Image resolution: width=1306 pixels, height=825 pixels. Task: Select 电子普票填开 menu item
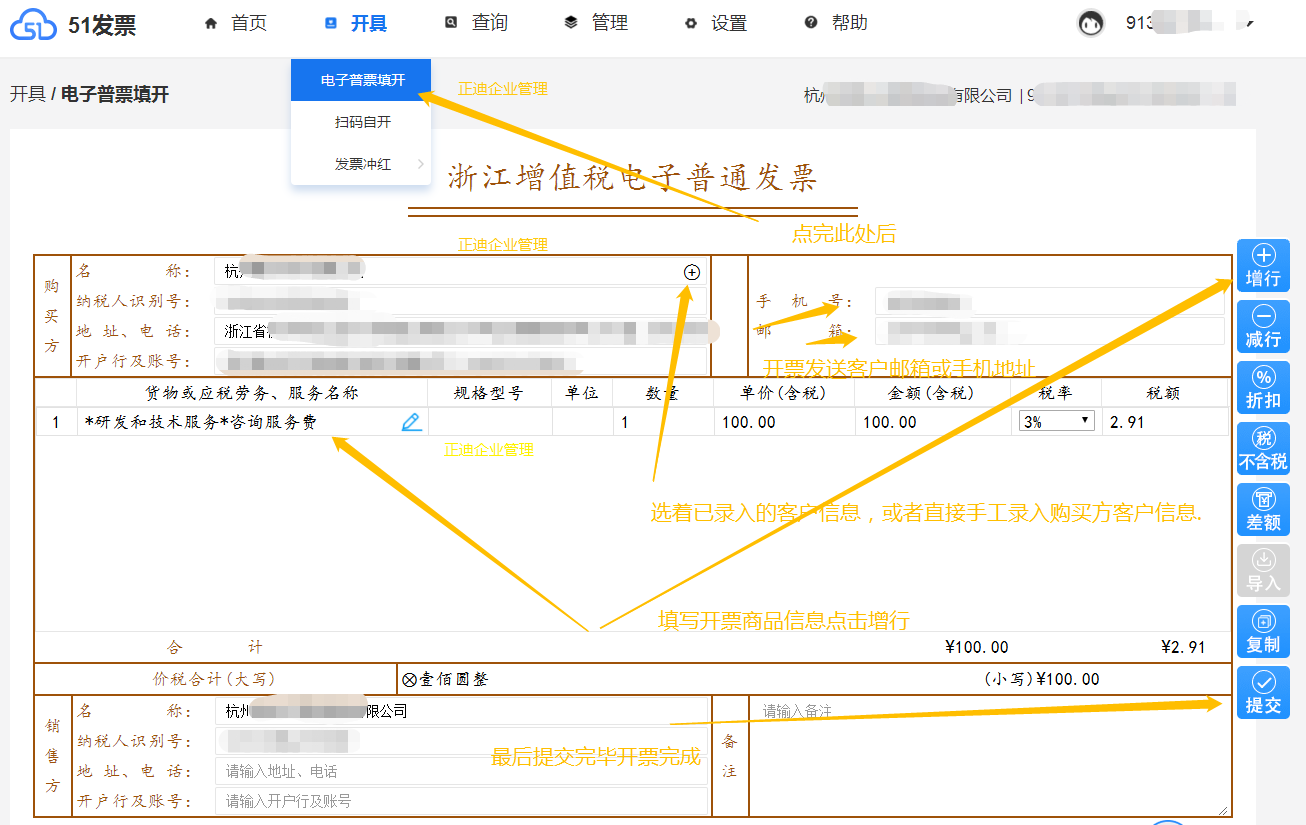362,80
